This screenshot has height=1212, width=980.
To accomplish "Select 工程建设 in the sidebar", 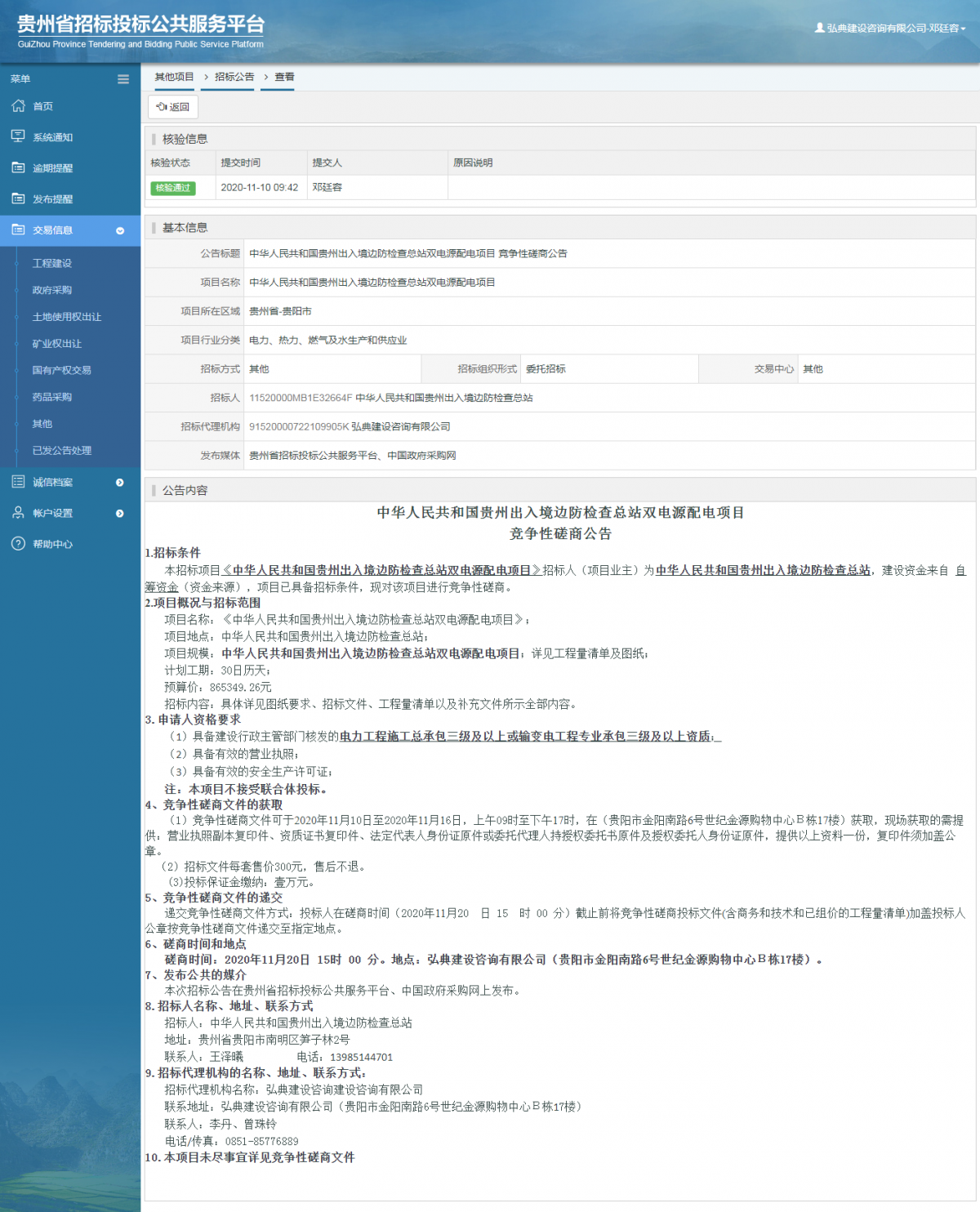I will click(52, 264).
